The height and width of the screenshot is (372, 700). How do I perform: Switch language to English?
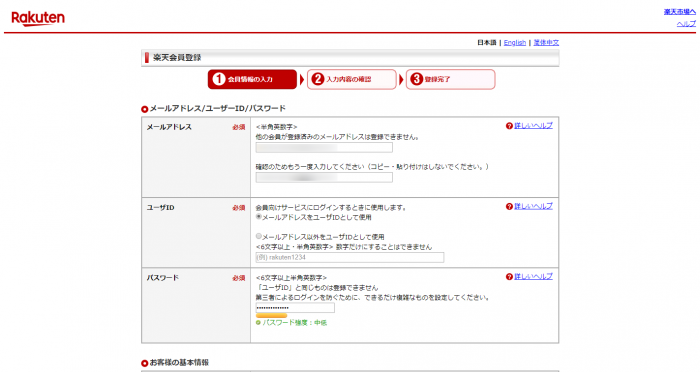click(515, 42)
